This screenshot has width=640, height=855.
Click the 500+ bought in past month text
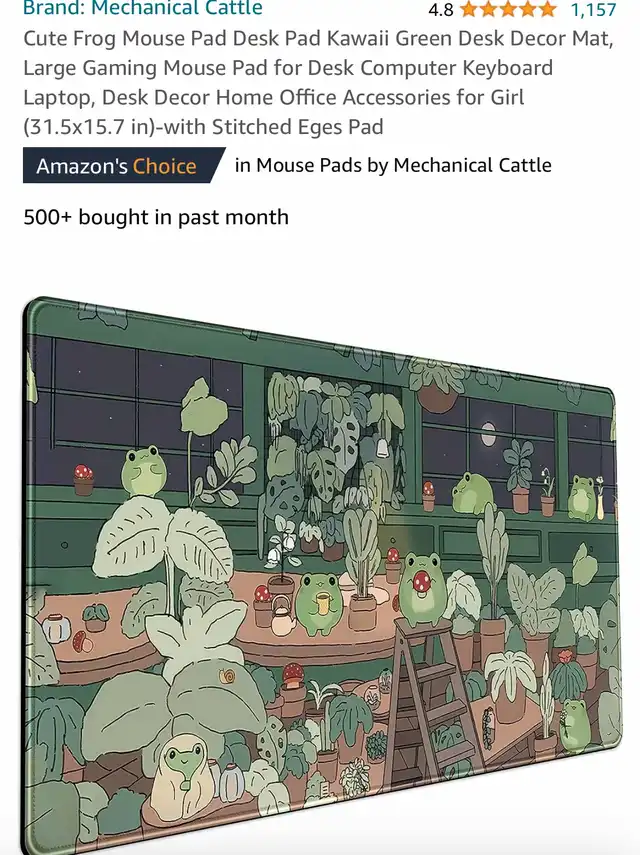point(156,217)
